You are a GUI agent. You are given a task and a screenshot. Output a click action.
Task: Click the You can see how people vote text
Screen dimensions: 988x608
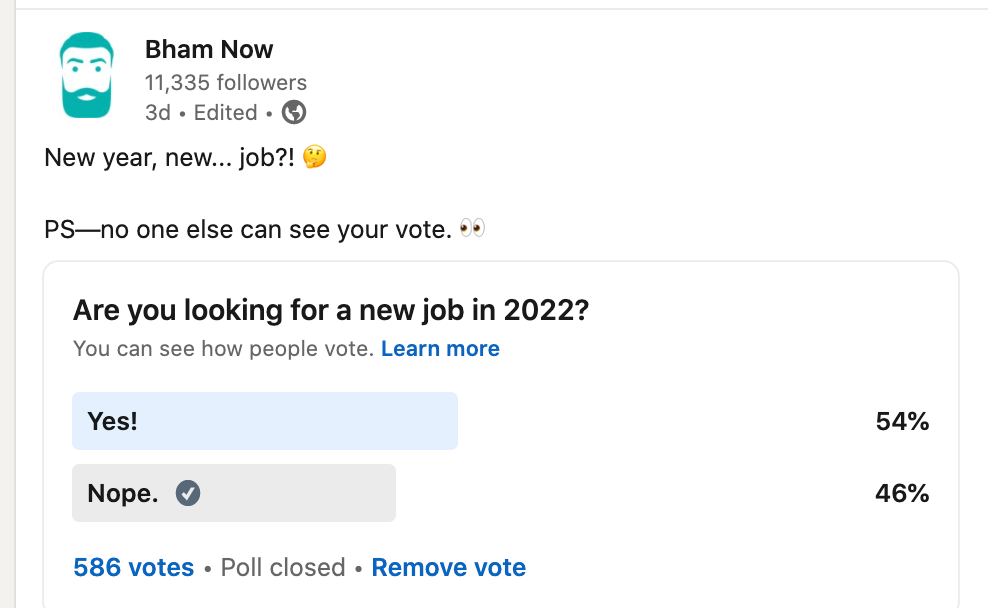[224, 348]
